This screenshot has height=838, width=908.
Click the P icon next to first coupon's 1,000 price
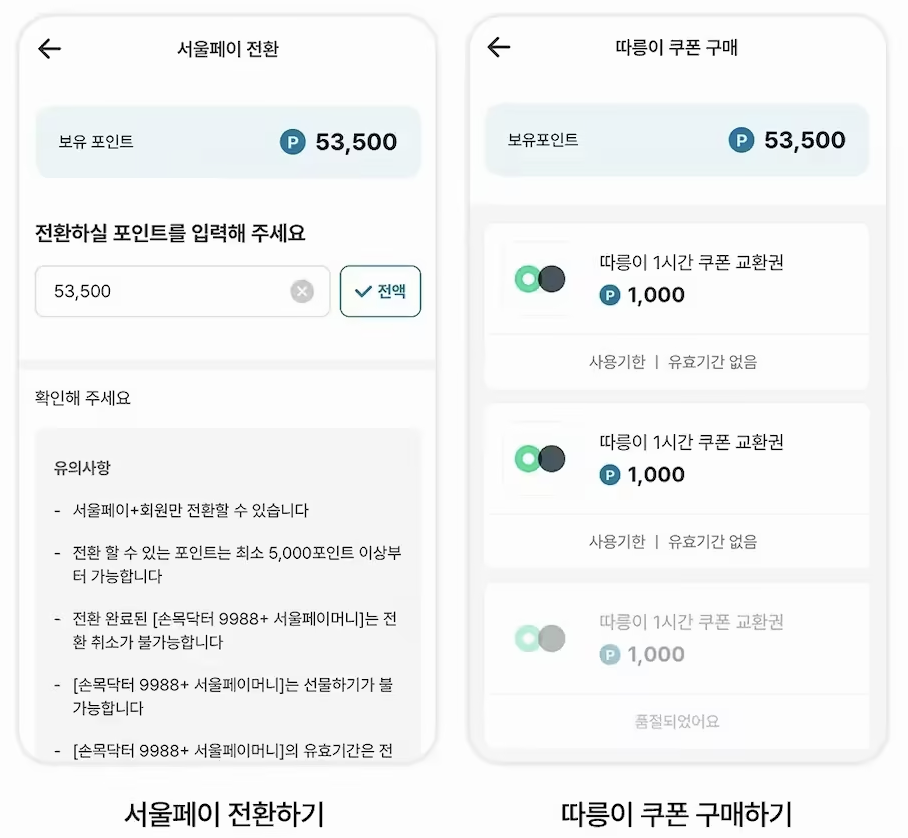tap(611, 295)
